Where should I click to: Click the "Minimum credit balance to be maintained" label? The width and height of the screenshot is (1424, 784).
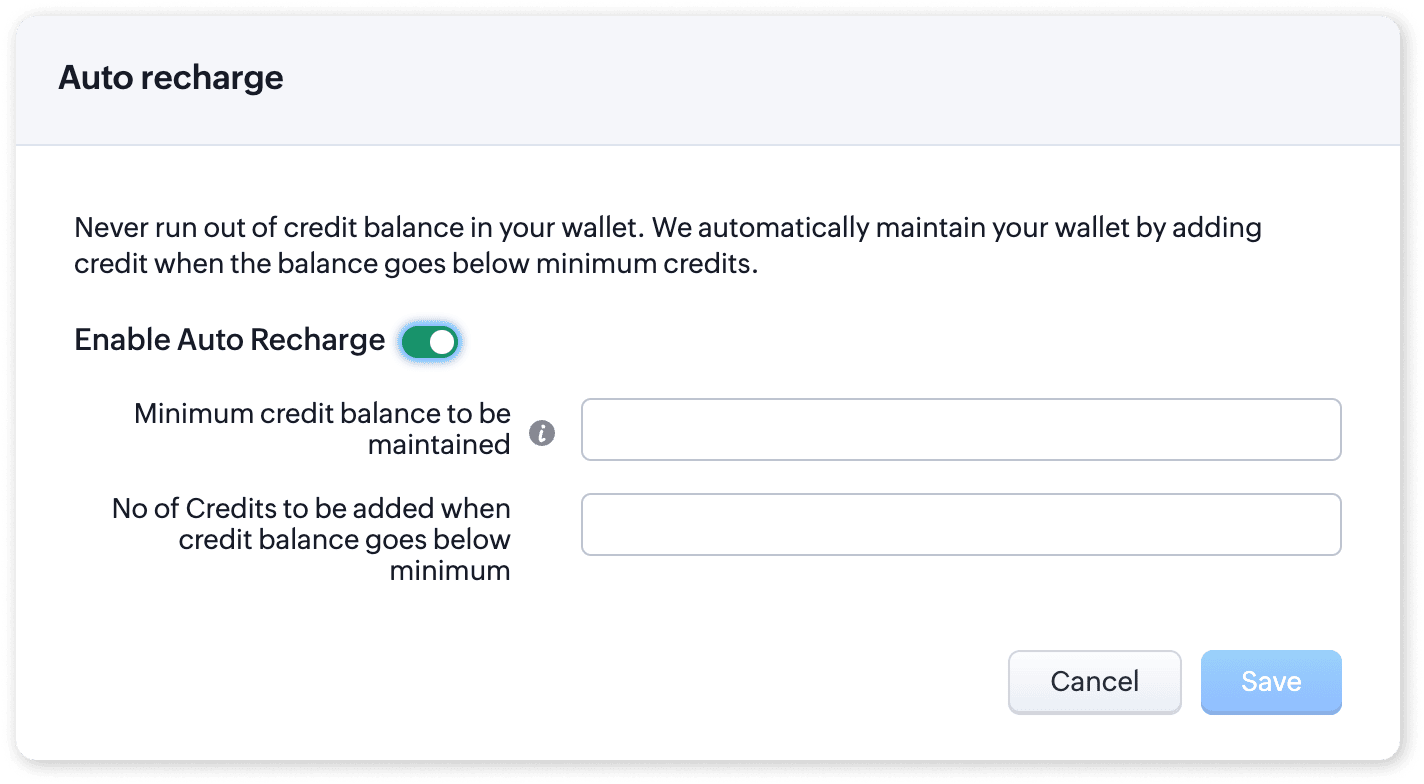tap(322, 428)
